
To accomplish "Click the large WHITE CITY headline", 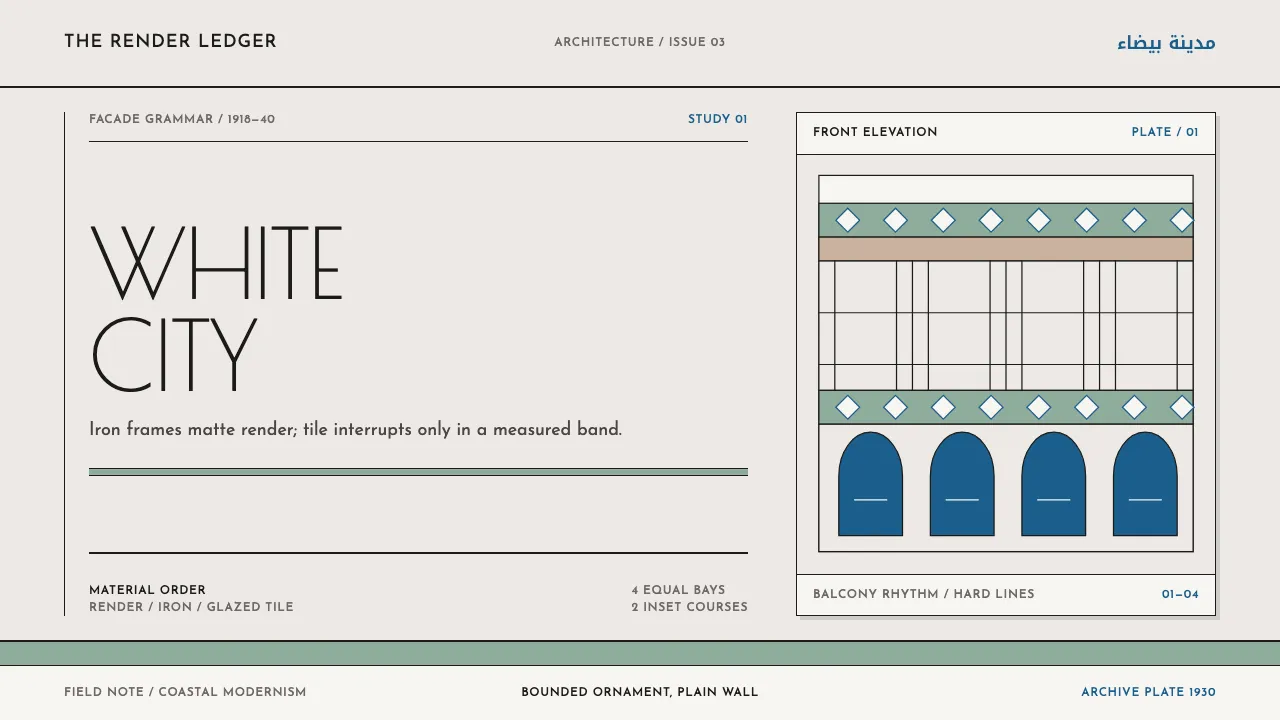I will pos(217,308).
